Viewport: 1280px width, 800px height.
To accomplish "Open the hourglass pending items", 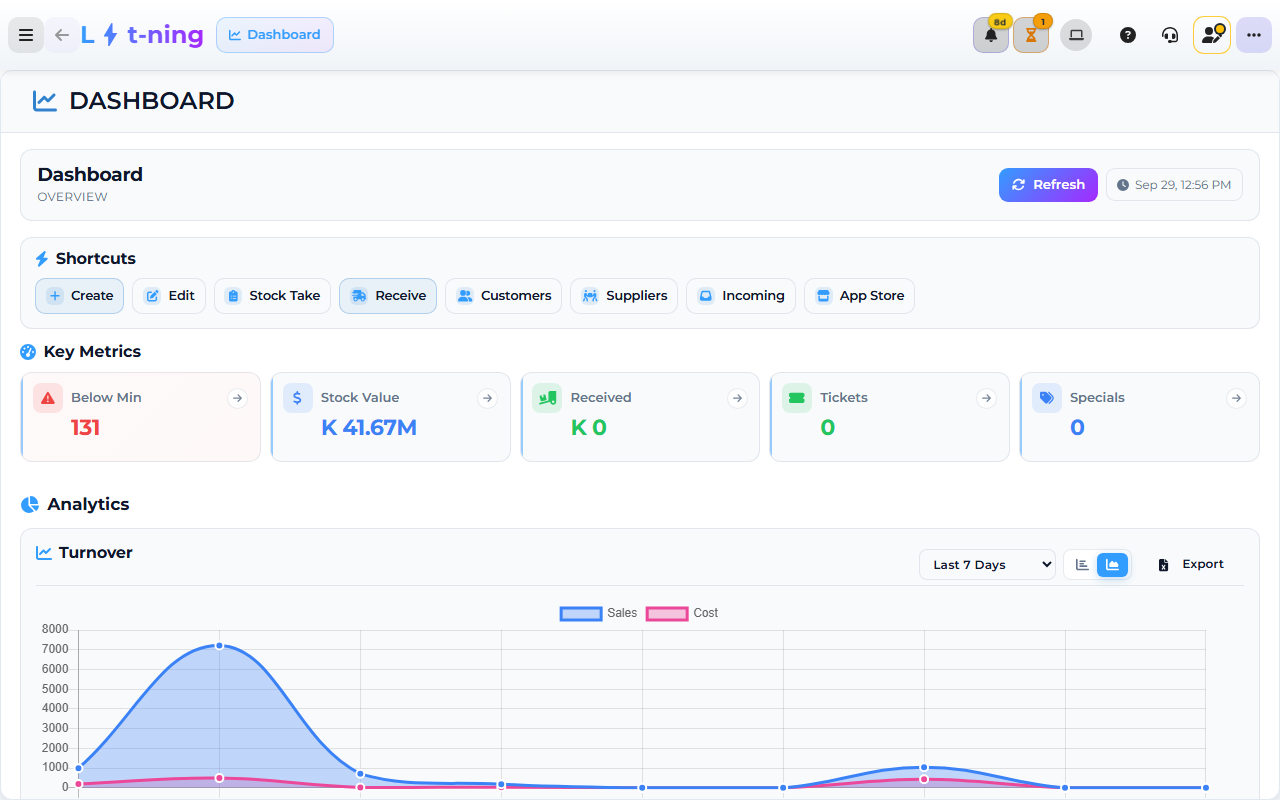I will click(1031, 35).
